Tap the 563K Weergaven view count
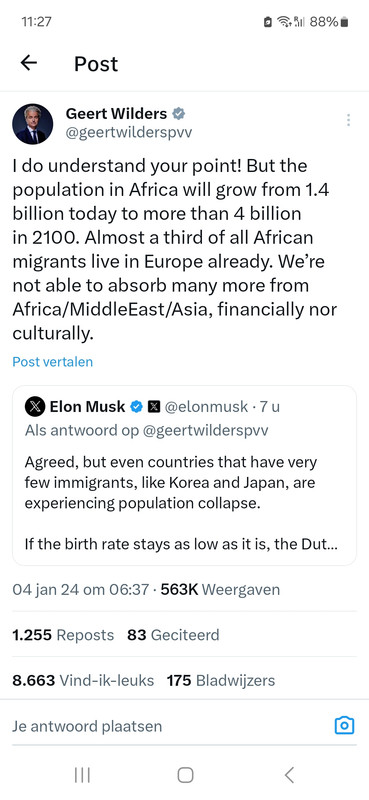369x800 pixels. click(220, 590)
